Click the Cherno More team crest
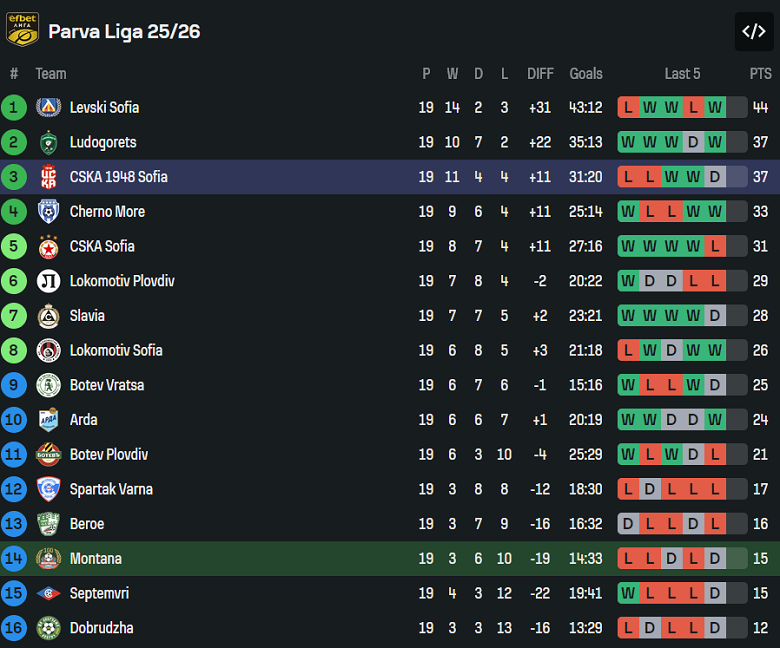 point(48,211)
